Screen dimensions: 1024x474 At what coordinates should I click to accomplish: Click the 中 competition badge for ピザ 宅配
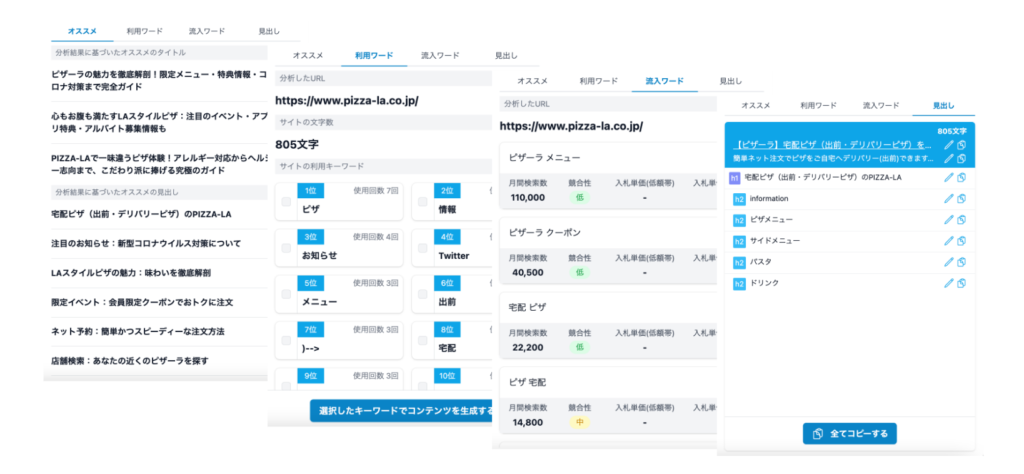tap(579, 422)
